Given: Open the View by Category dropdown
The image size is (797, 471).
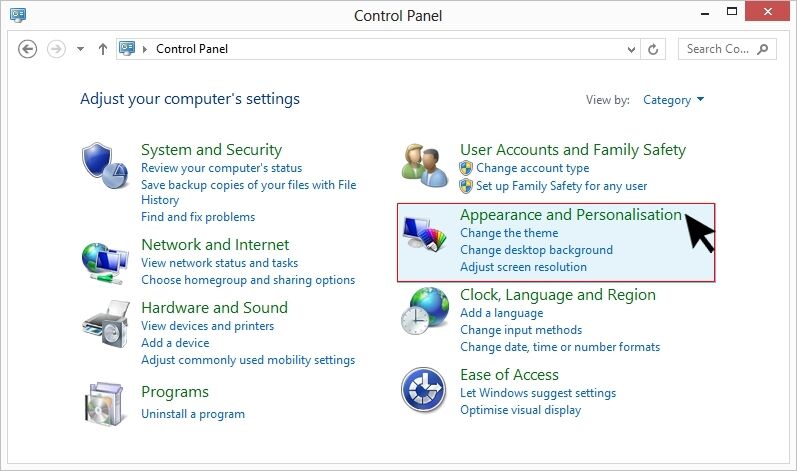Looking at the screenshot, I should 673,100.
